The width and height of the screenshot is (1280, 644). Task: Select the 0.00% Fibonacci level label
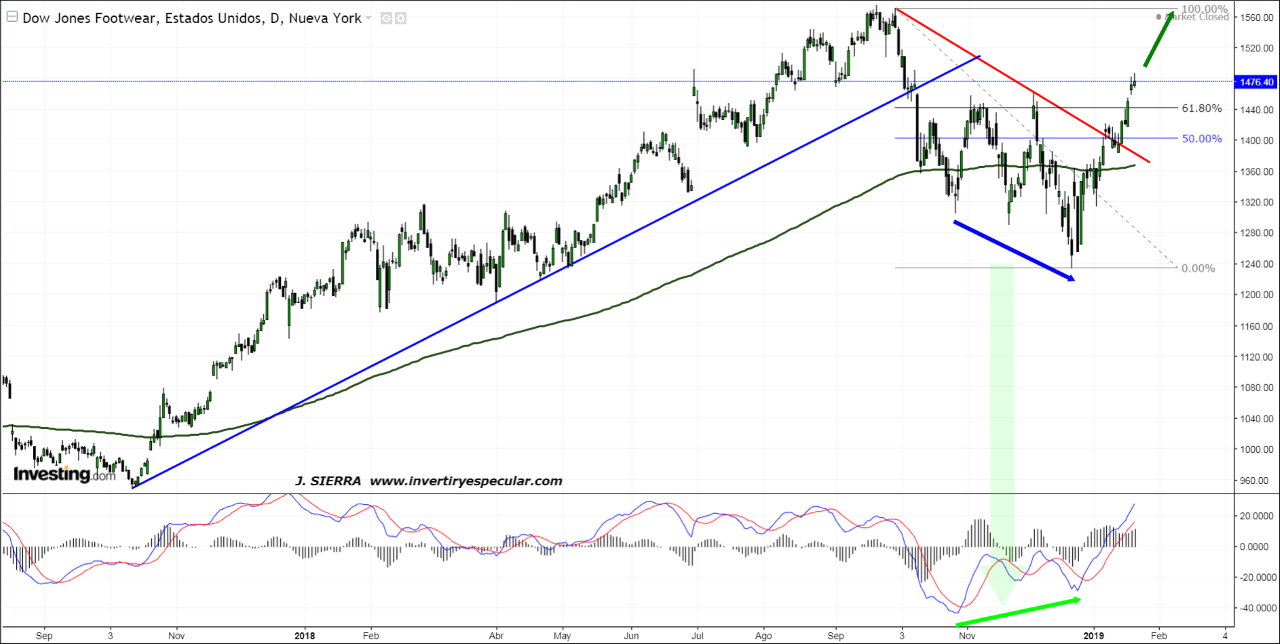point(1197,268)
